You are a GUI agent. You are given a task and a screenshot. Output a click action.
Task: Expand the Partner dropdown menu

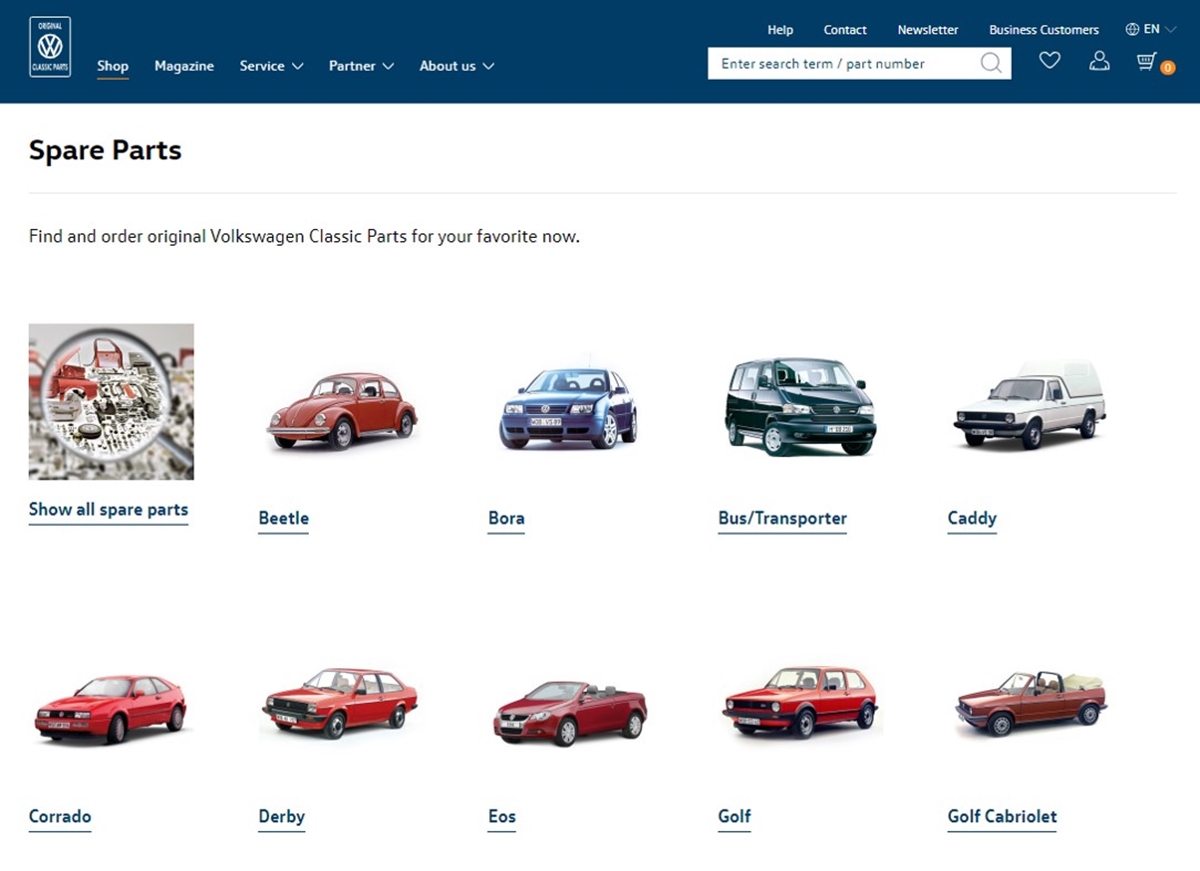(361, 66)
